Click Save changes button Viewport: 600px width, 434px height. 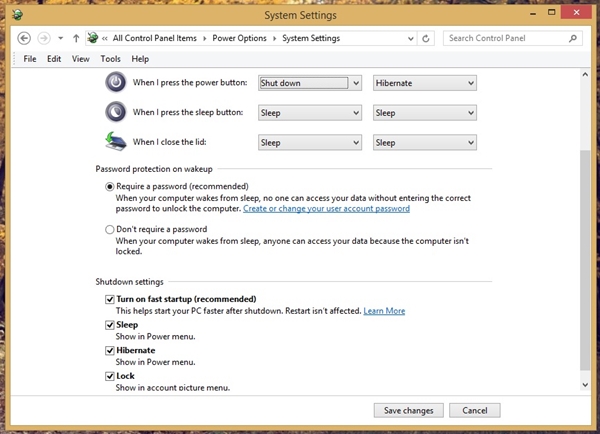[x=409, y=411]
